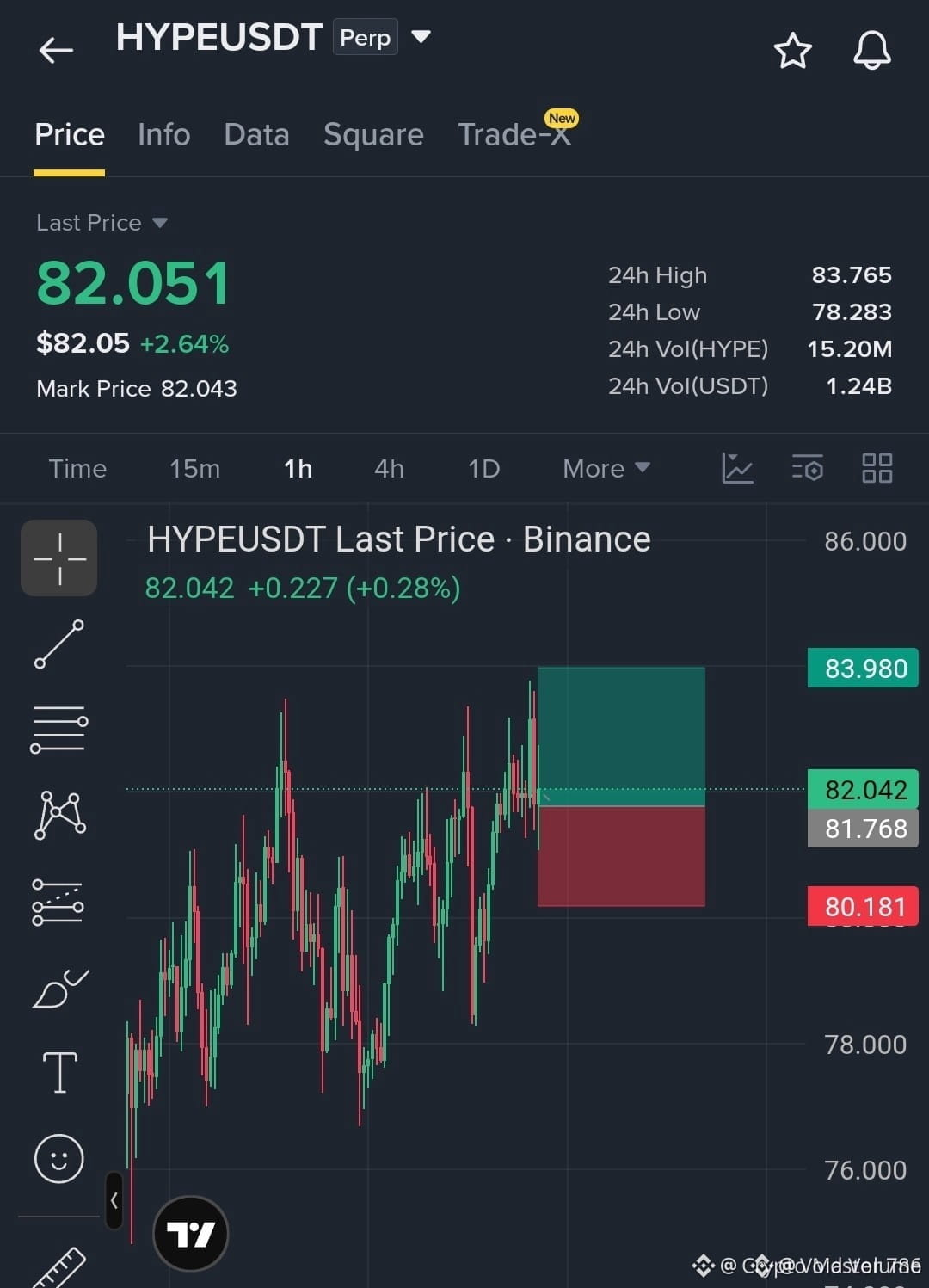Switch to the Info tab

point(163,134)
